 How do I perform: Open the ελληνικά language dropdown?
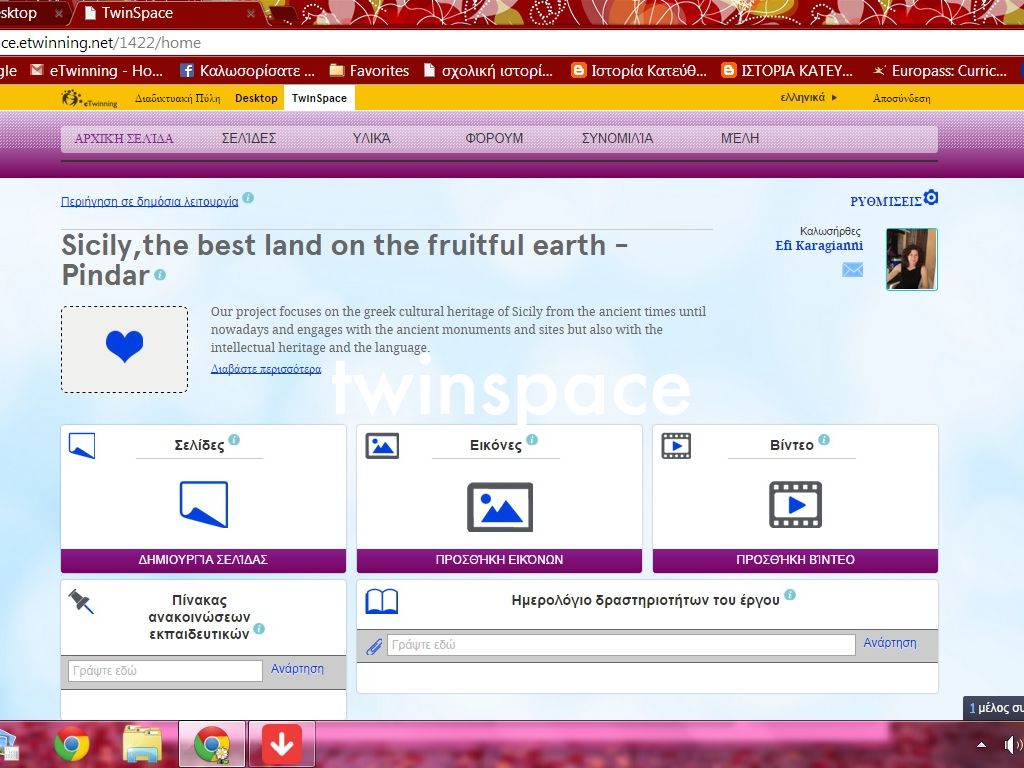click(808, 98)
